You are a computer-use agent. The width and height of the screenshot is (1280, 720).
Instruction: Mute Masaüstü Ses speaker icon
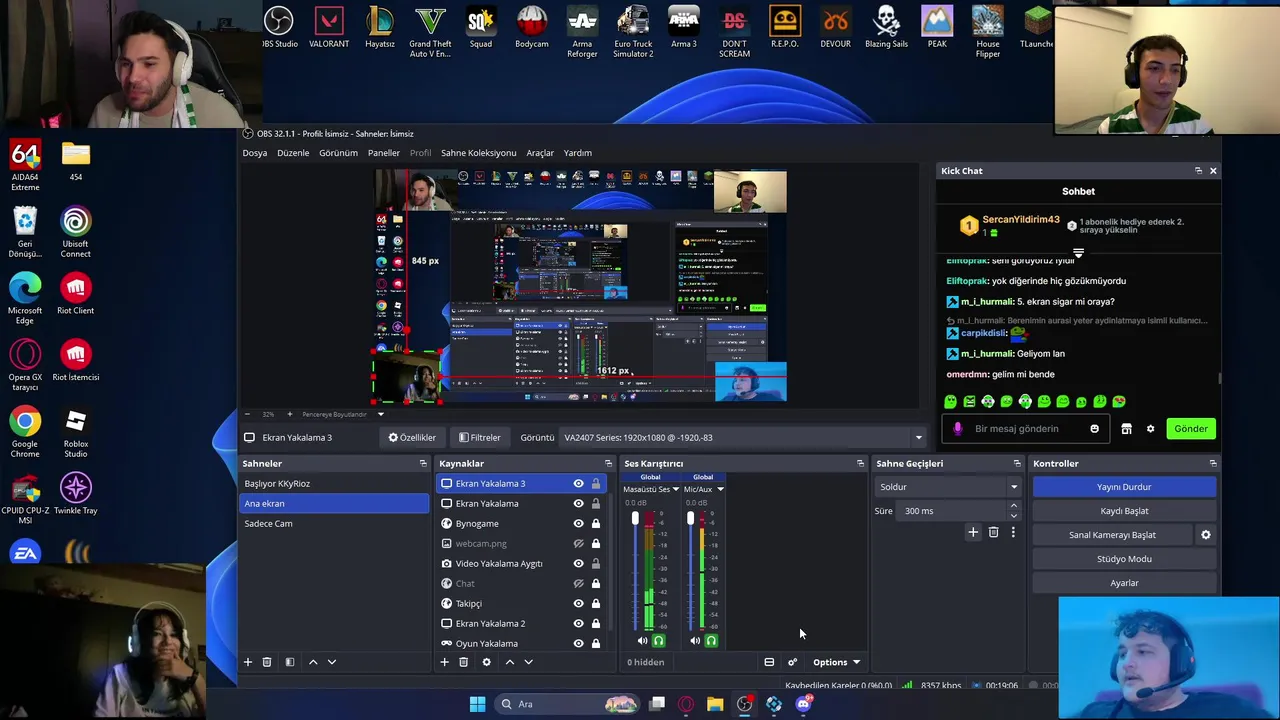click(643, 641)
